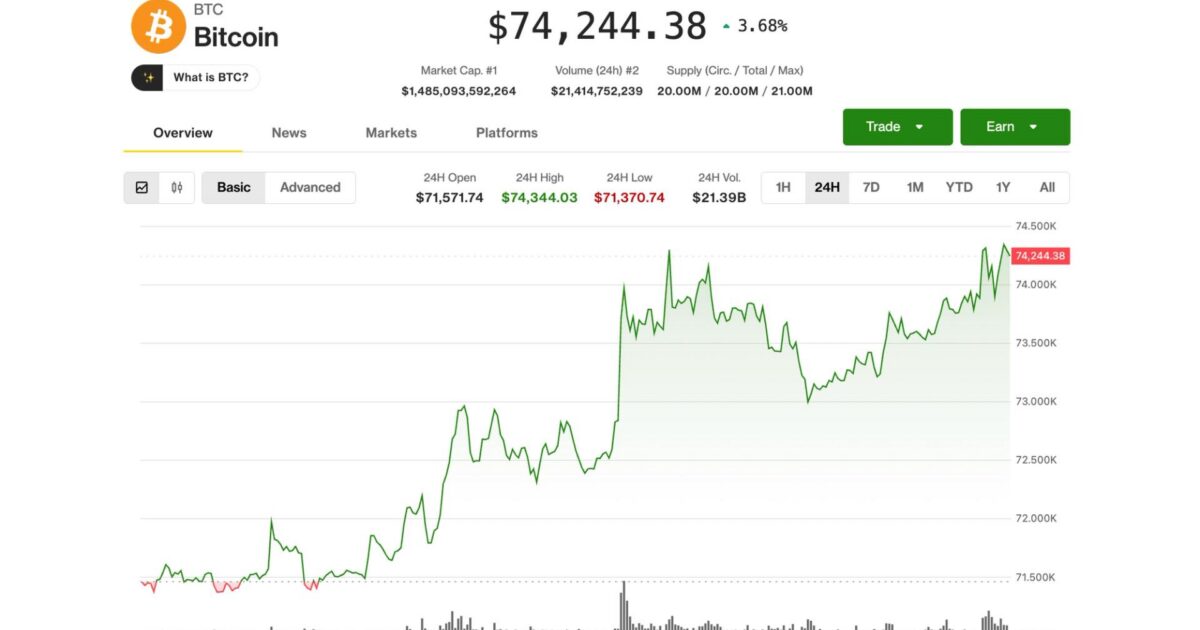Click the sparkle AI icon near What is BTC

[147, 77]
